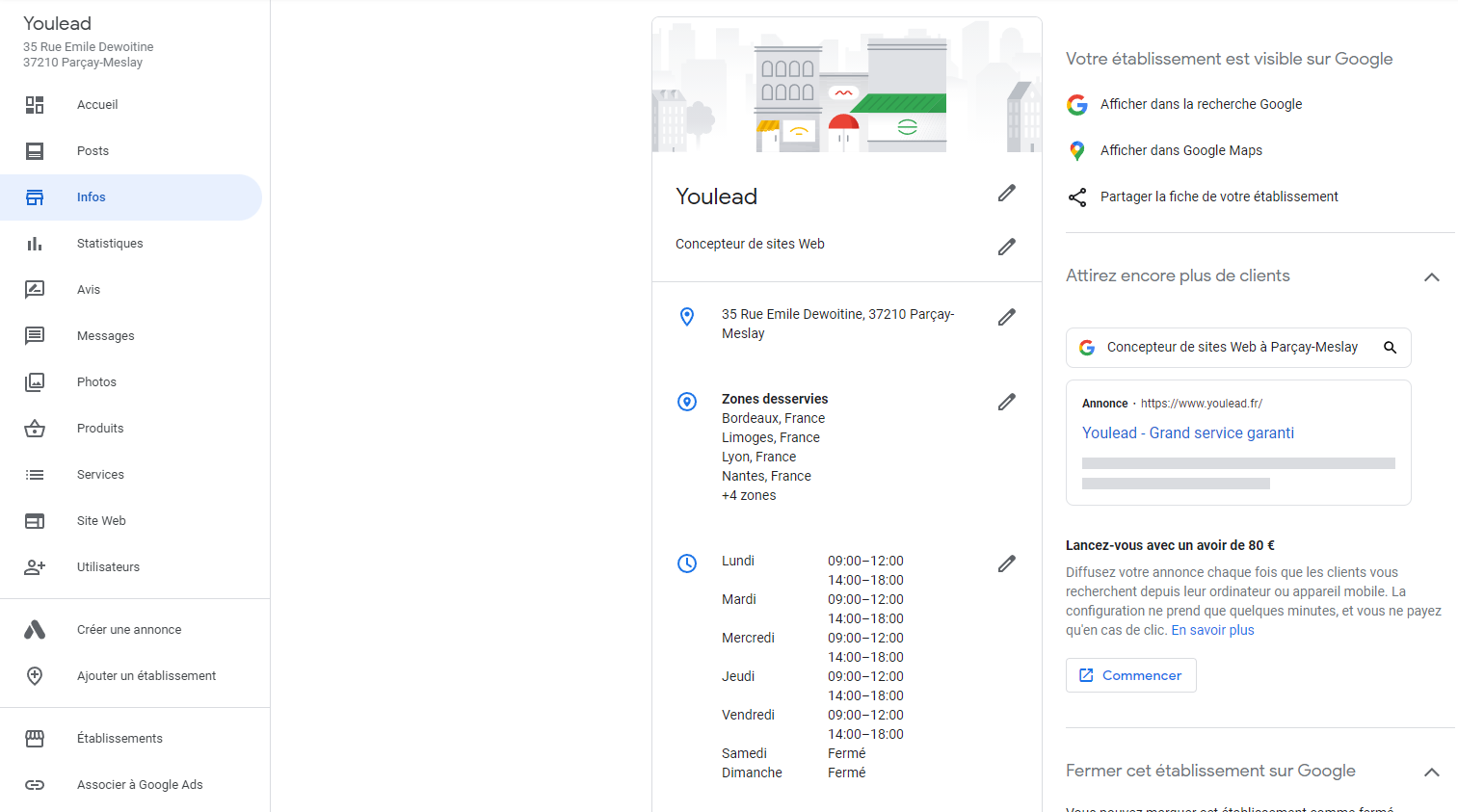The image size is (1458, 812).
Task: Select Photos in the sidebar
Action: 131,382
